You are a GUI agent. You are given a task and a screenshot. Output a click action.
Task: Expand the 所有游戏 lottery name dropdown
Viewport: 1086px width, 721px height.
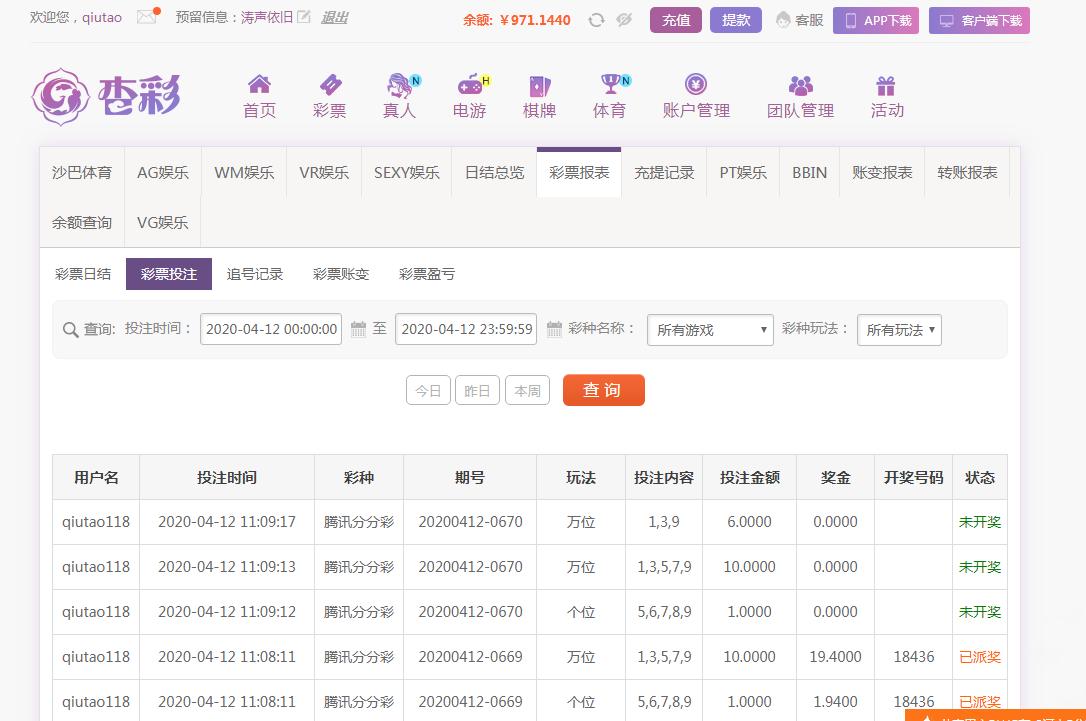710,330
